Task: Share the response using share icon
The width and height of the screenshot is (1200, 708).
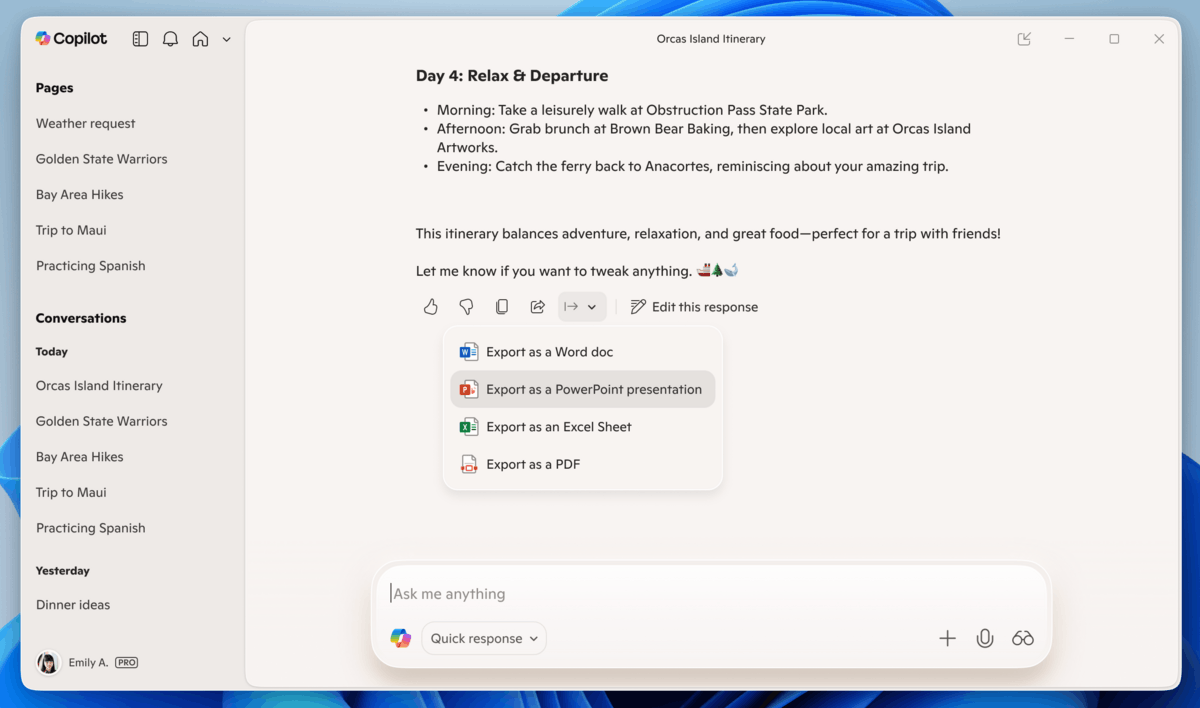Action: click(x=537, y=307)
